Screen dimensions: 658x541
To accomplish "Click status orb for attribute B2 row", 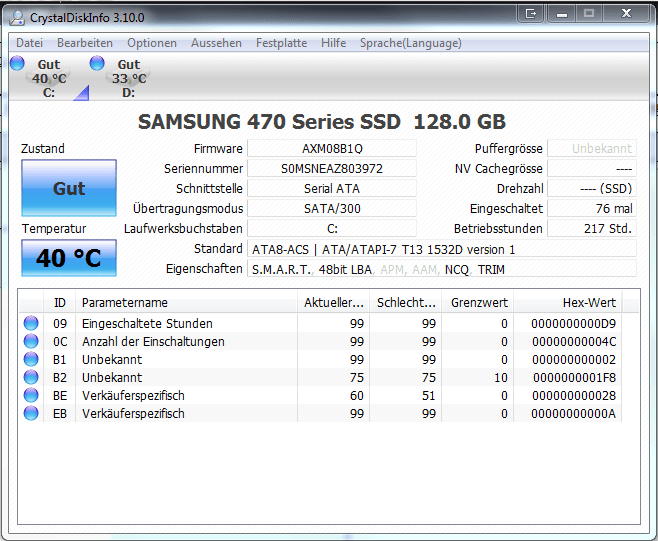I will click(x=31, y=377).
